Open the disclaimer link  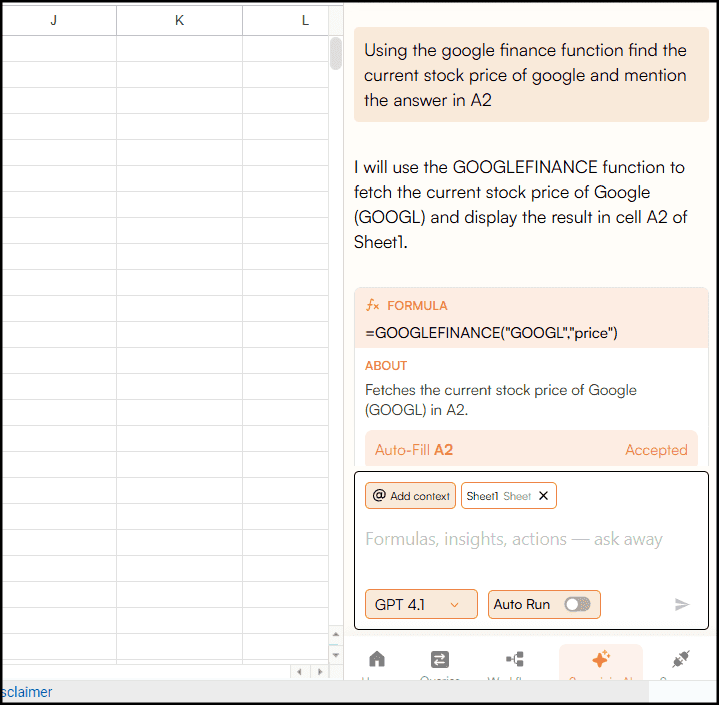27,692
